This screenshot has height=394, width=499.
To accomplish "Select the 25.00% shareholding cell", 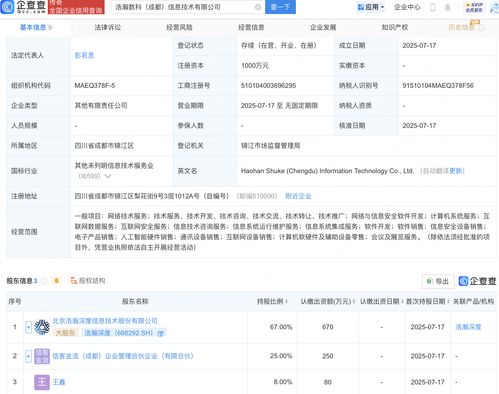I will (x=281, y=356).
